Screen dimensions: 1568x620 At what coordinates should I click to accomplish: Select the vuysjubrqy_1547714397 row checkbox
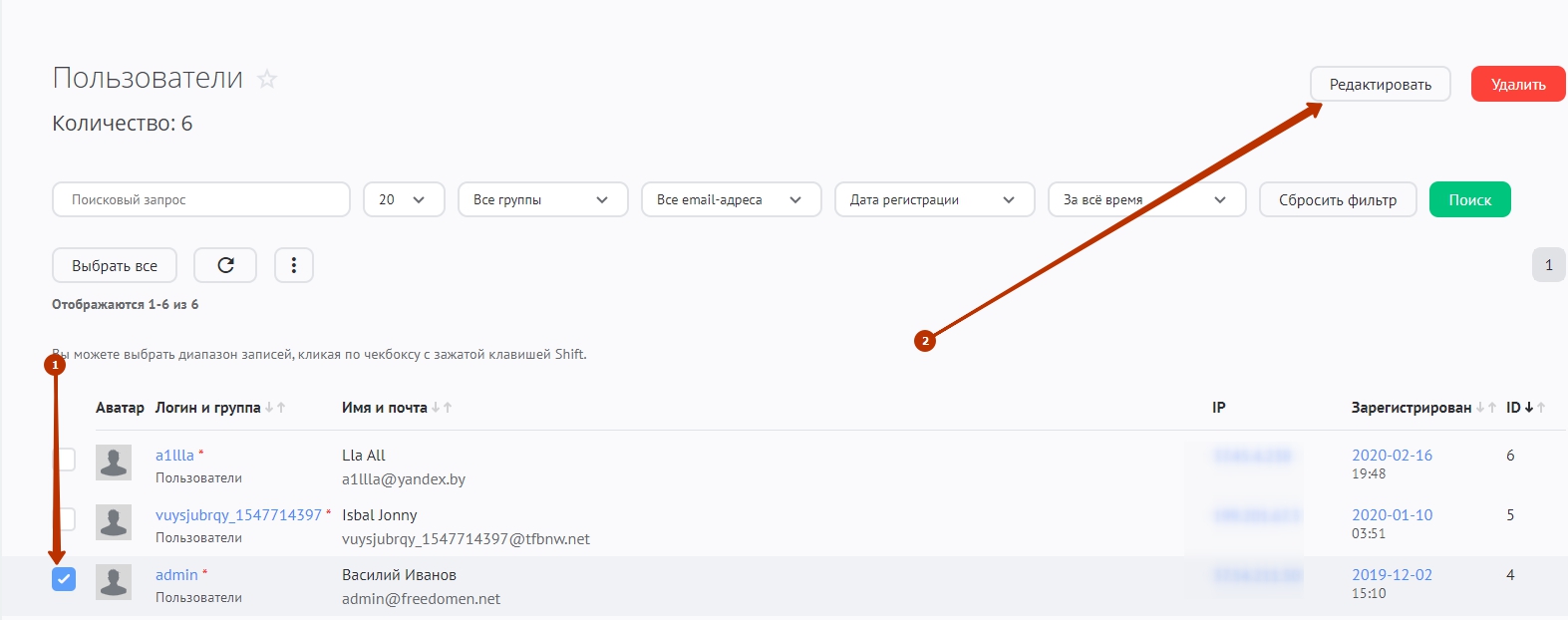click(x=65, y=518)
